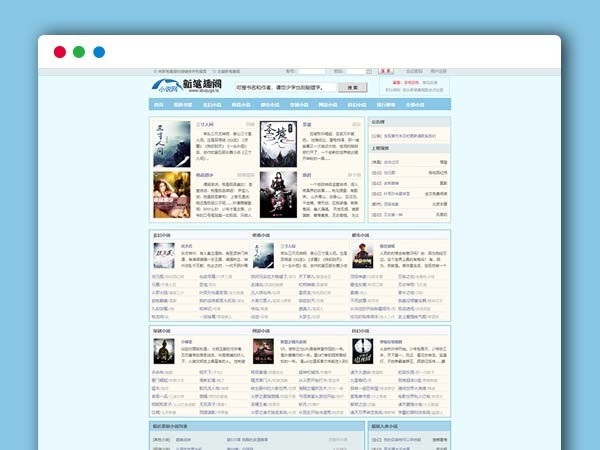Click the red circle in the window title bar

click(x=60, y=52)
